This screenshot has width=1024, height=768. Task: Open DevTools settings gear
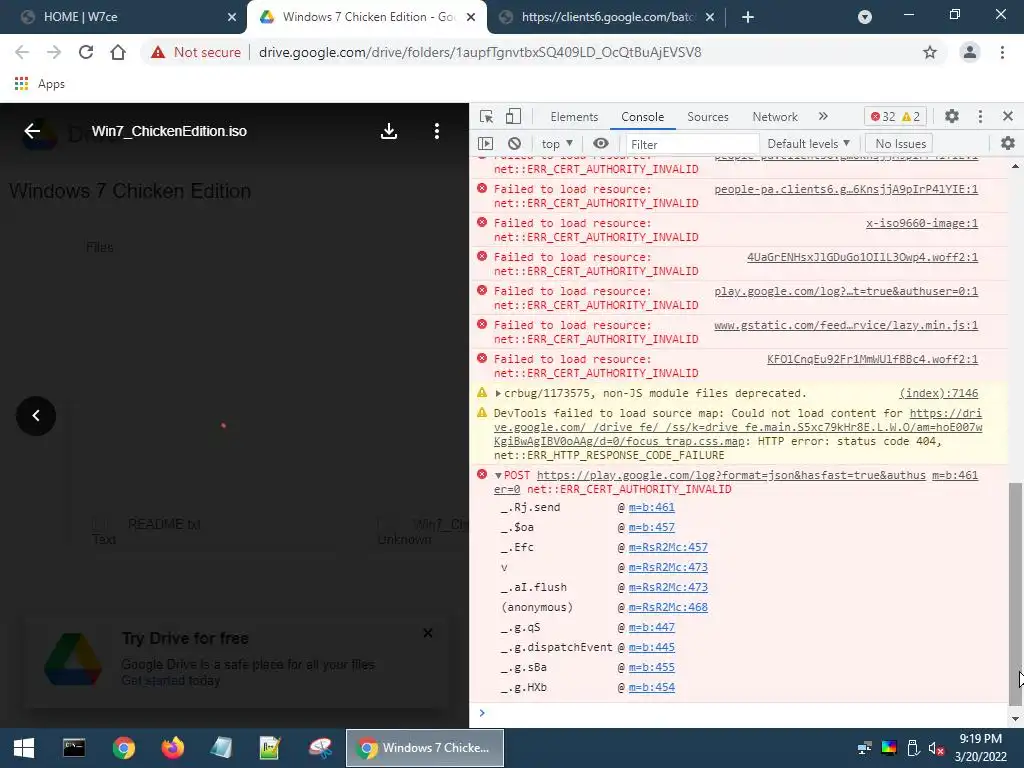(952, 116)
